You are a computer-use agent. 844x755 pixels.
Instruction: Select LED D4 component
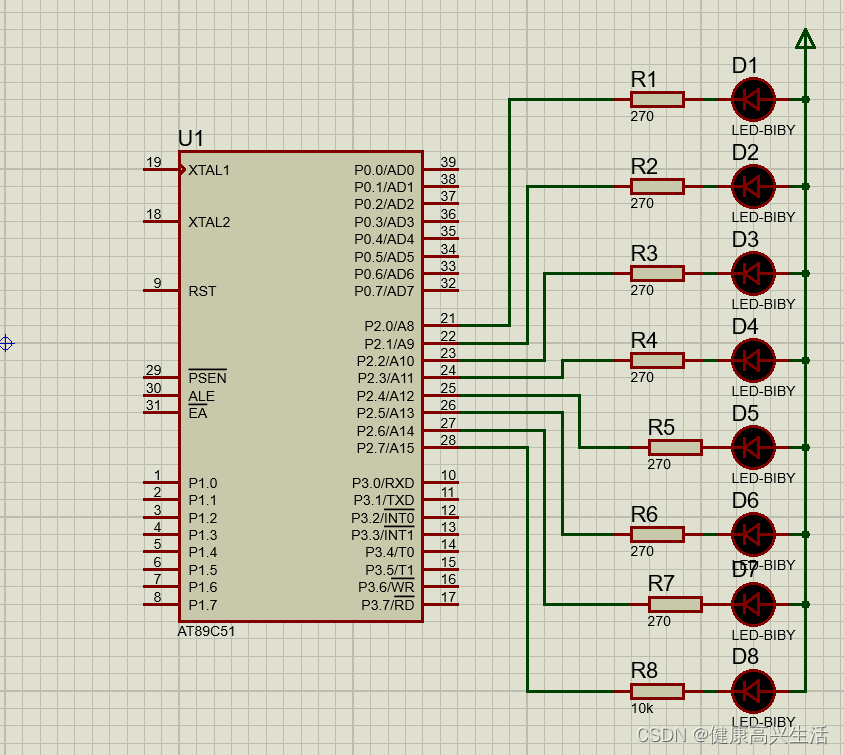(x=753, y=361)
